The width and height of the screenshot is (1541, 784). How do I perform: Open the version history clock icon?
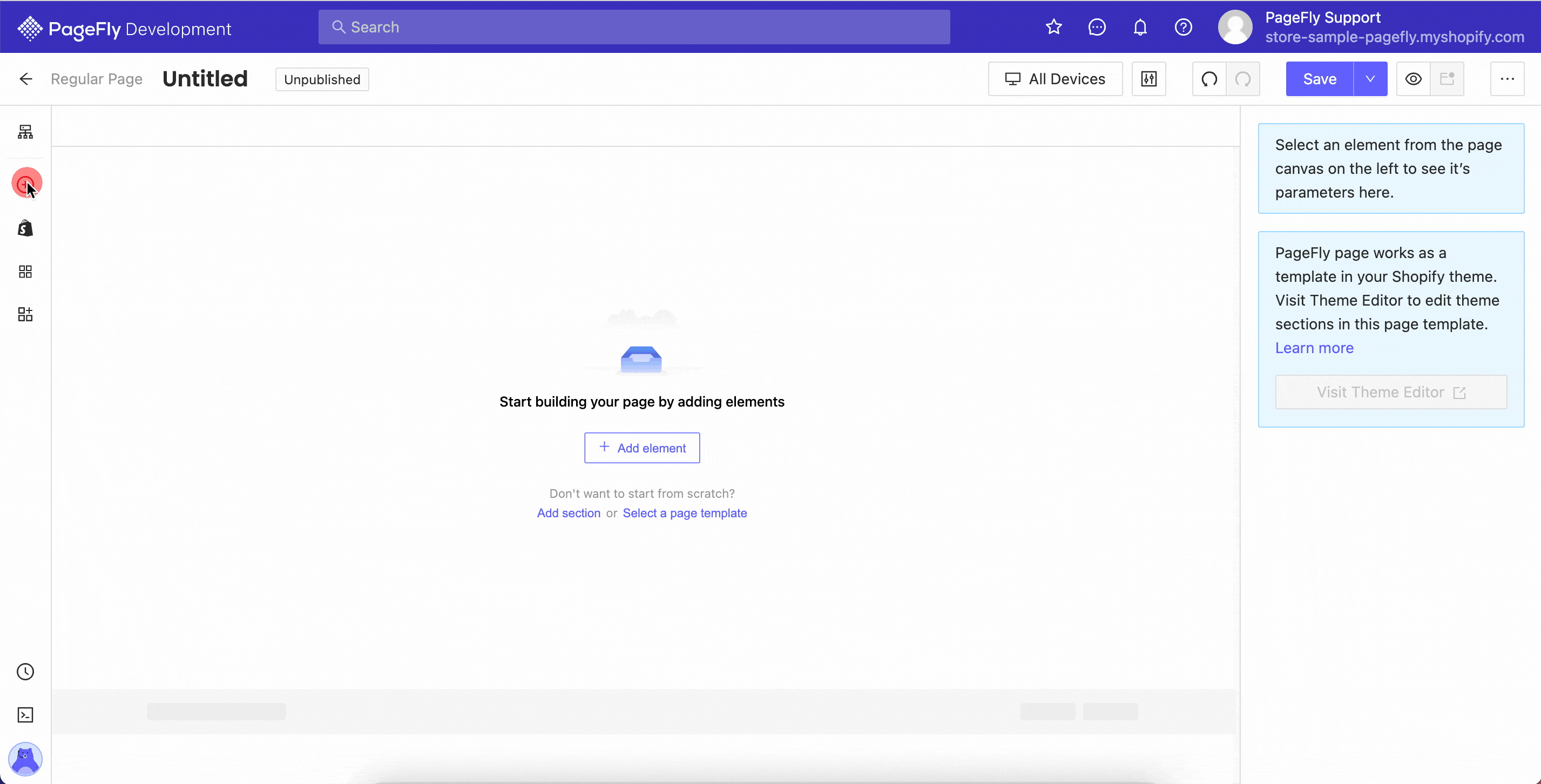click(x=25, y=672)
